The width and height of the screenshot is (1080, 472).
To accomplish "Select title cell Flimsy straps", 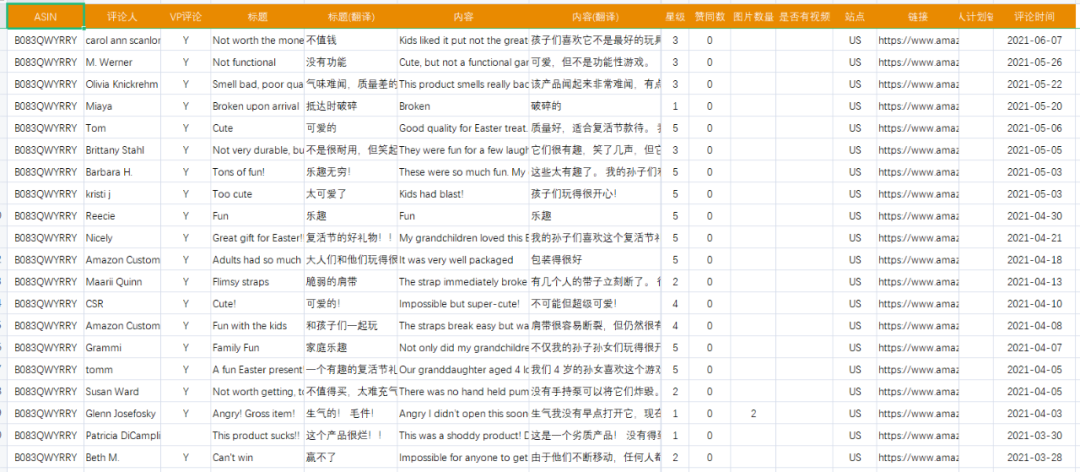I will (x=257, y=281).
